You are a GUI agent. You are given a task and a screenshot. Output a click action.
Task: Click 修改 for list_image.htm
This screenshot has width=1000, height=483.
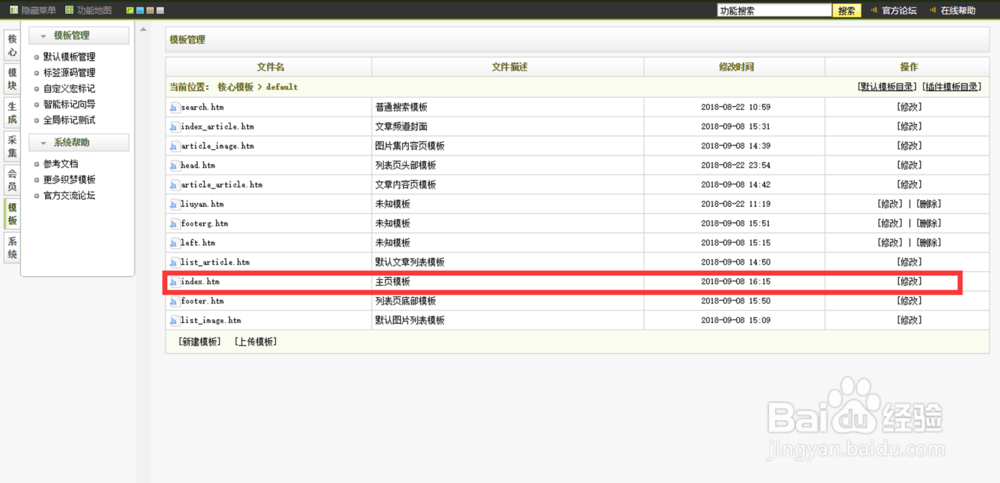pyautogui.click(x=908, y=320)
